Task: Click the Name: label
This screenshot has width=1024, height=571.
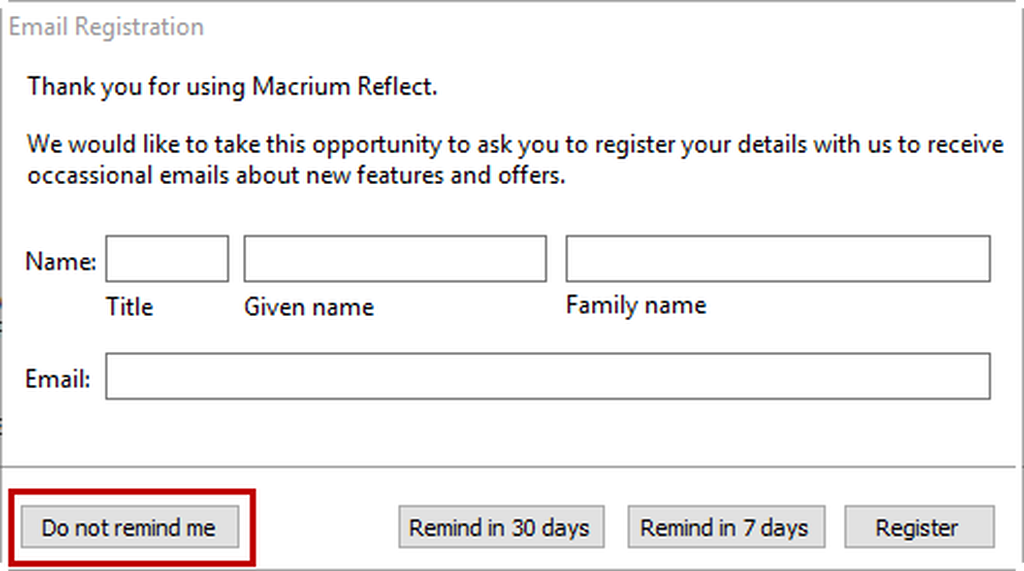Action: tap(61, 261)
